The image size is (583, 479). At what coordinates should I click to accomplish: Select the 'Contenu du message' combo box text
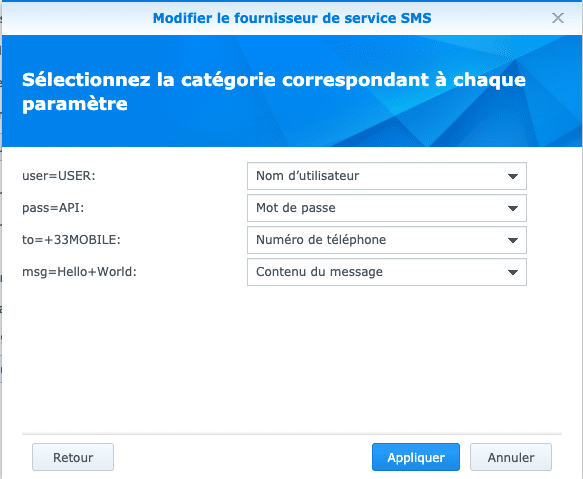click(x=319, y=271)
